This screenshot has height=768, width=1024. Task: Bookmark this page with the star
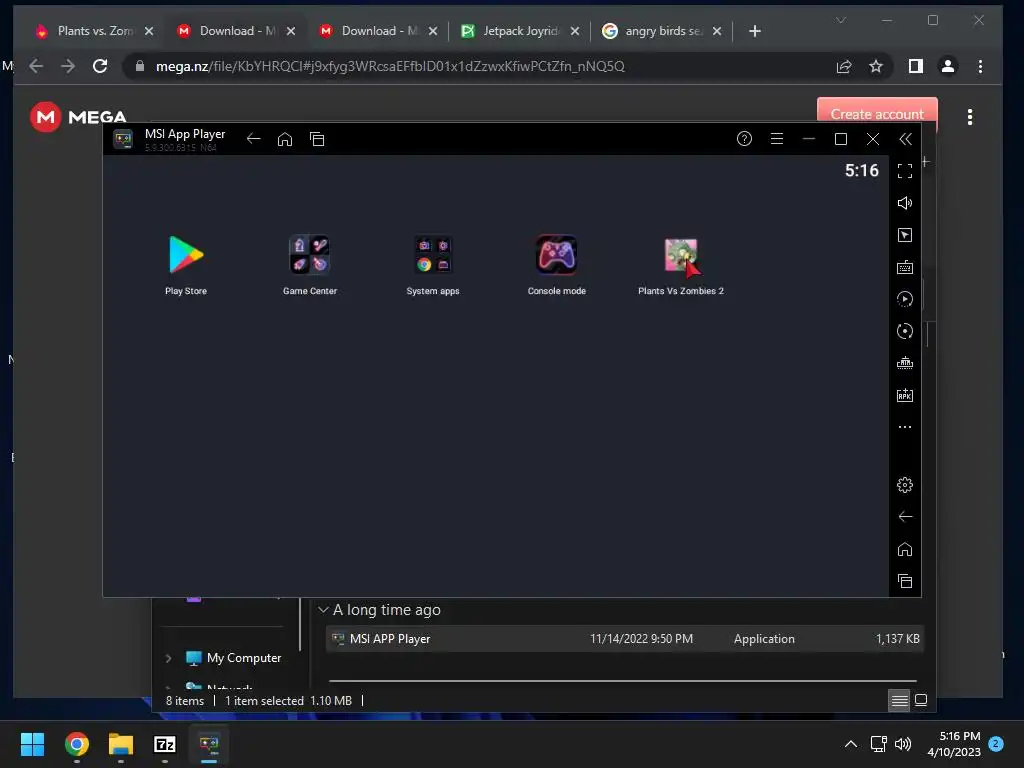tap(876, 66)
